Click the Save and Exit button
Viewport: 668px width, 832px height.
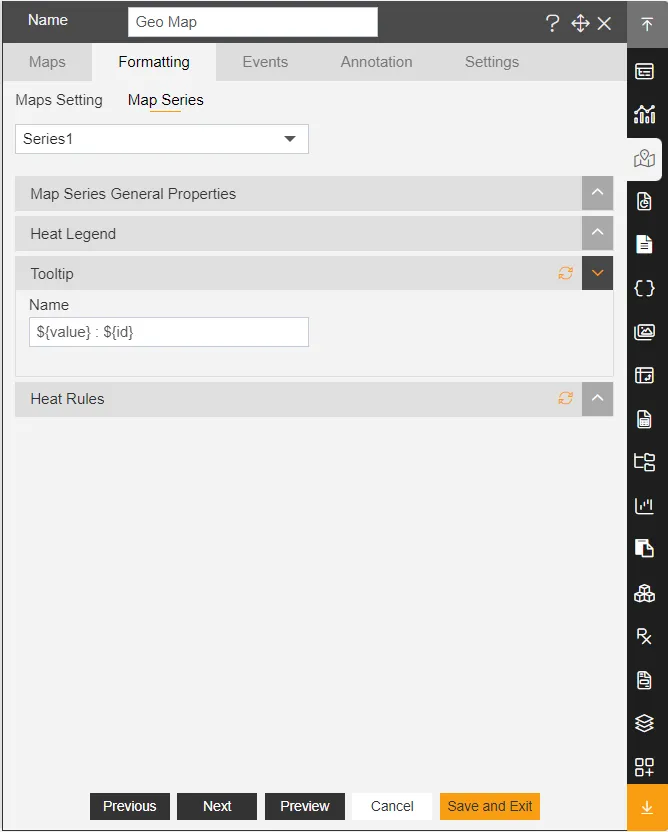pos(490,806)
